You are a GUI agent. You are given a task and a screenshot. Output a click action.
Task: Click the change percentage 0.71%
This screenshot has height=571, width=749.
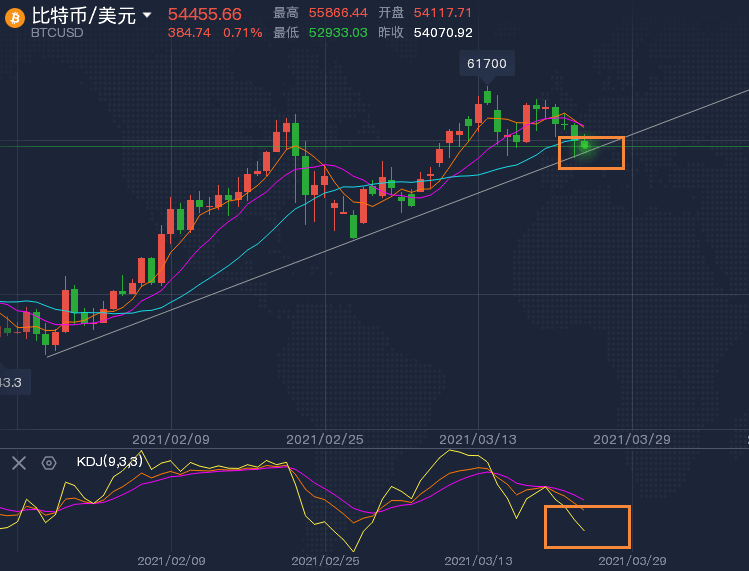pyautogui.click(x=243, y=32)
